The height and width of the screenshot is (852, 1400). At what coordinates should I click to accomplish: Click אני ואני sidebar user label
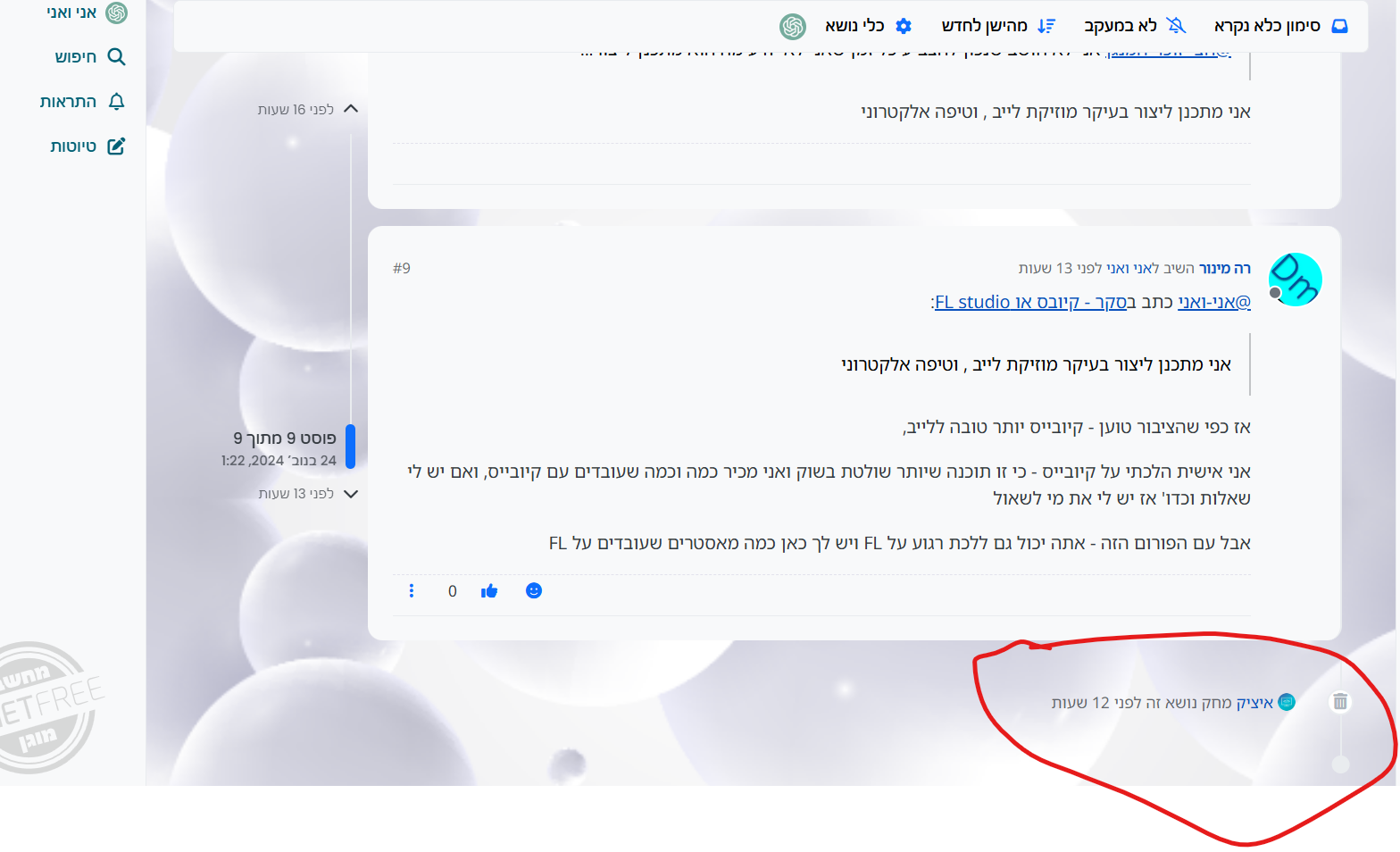pyautogui.click(x=71, y=13)
